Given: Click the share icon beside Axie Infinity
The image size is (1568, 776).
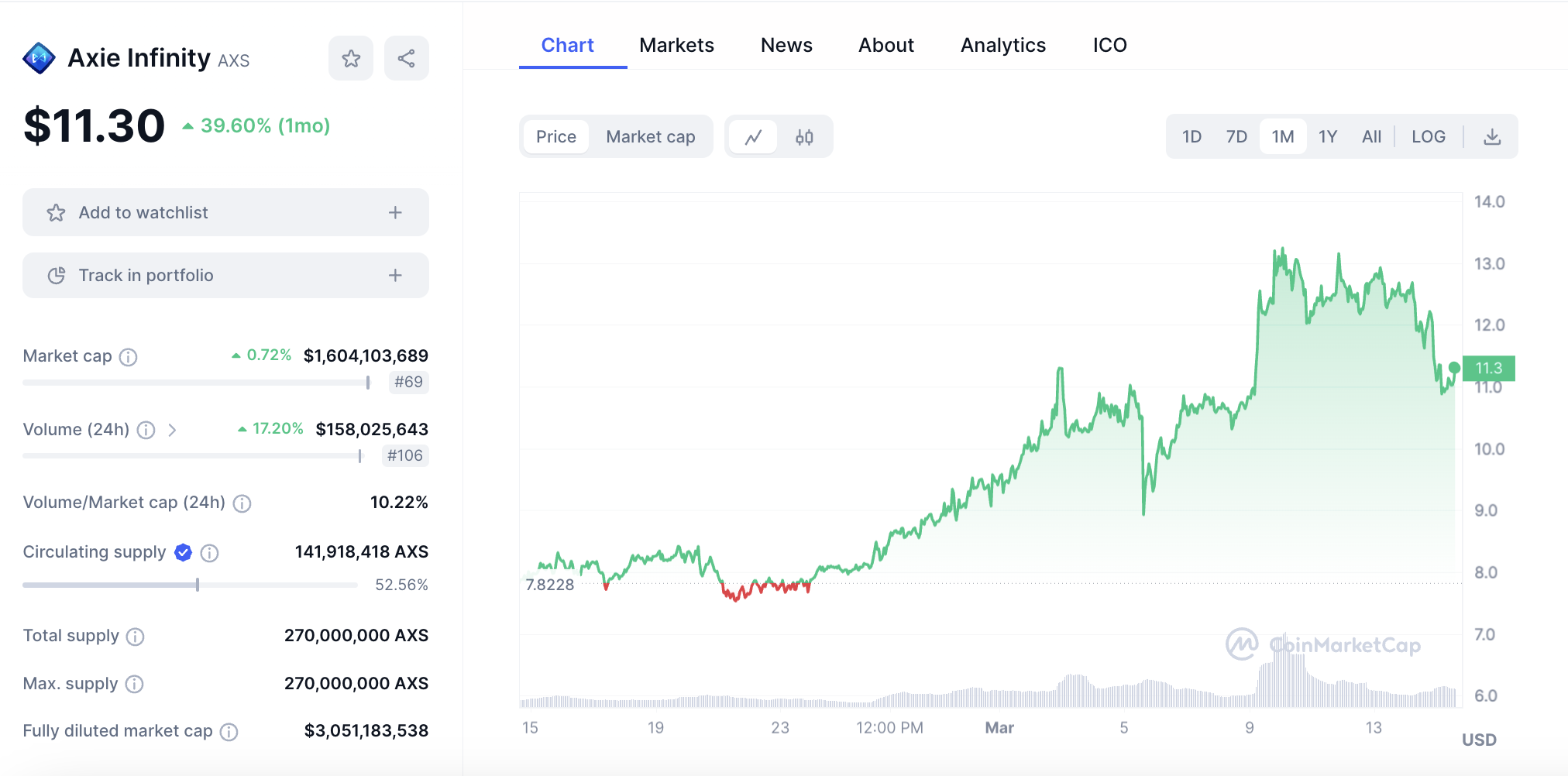Looking at the screenshot, I should tap(406, 59).
